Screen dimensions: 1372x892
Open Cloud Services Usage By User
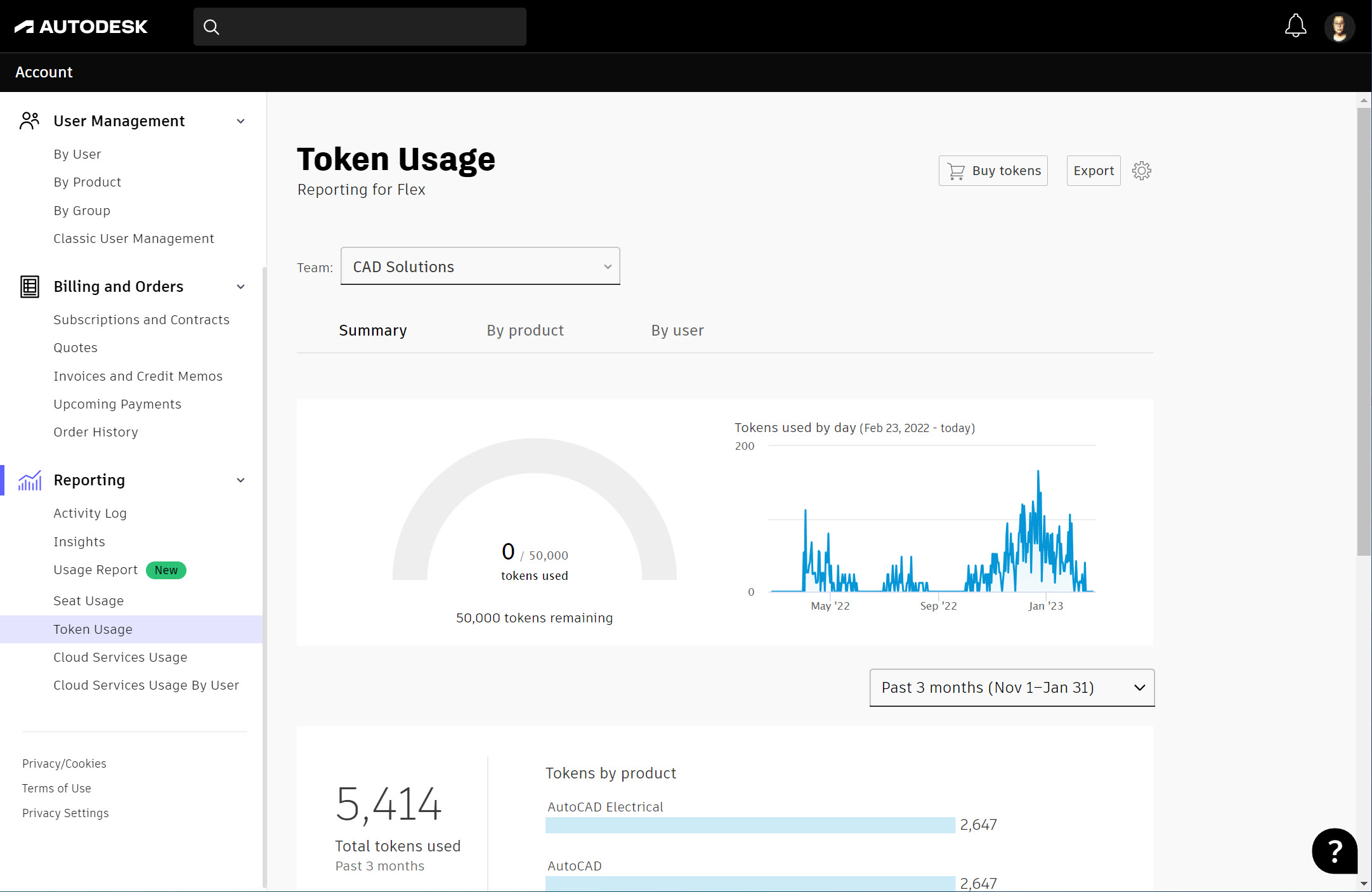(147, 685)
